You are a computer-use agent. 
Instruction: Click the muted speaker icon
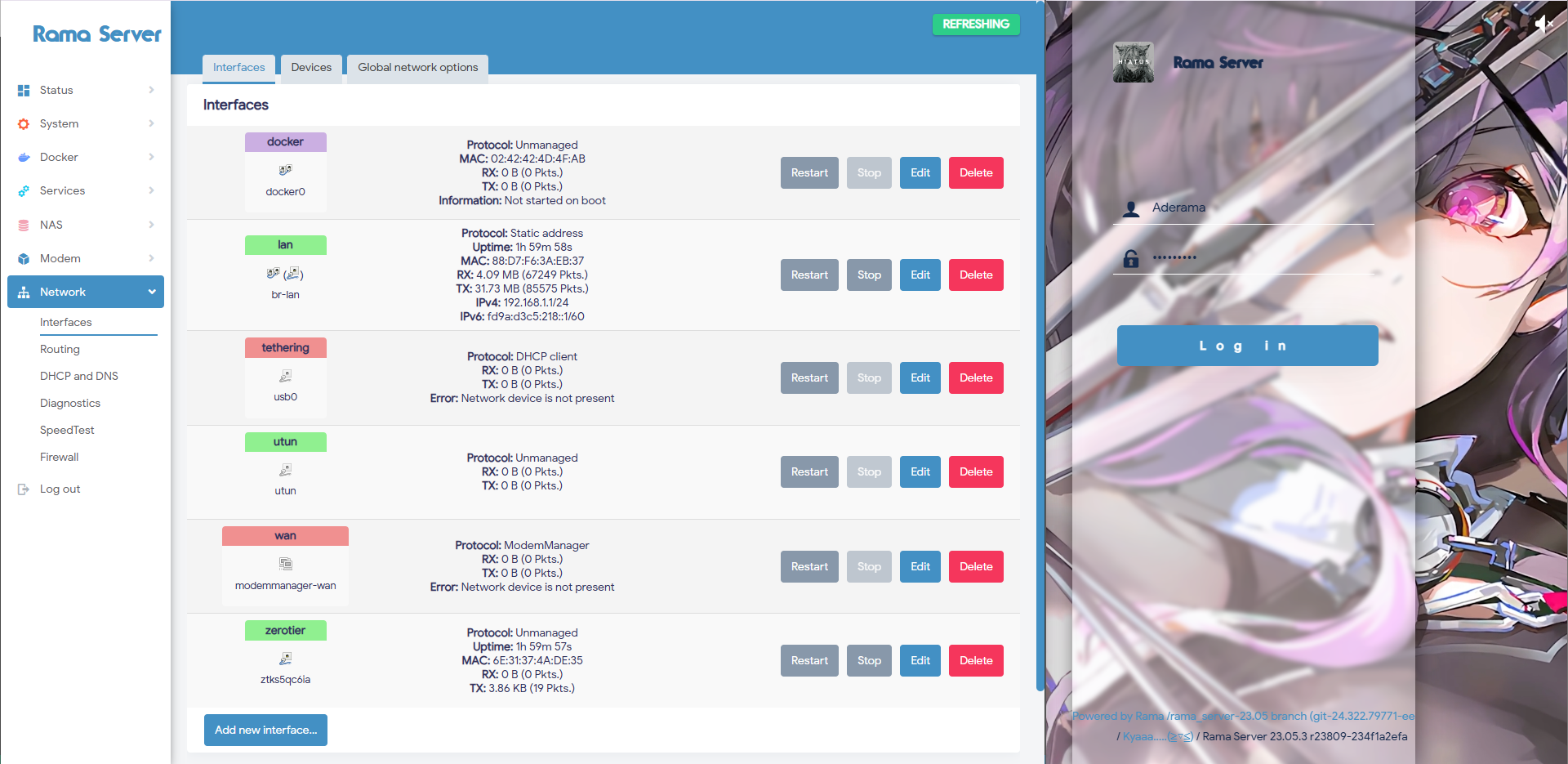point(1543,24)
